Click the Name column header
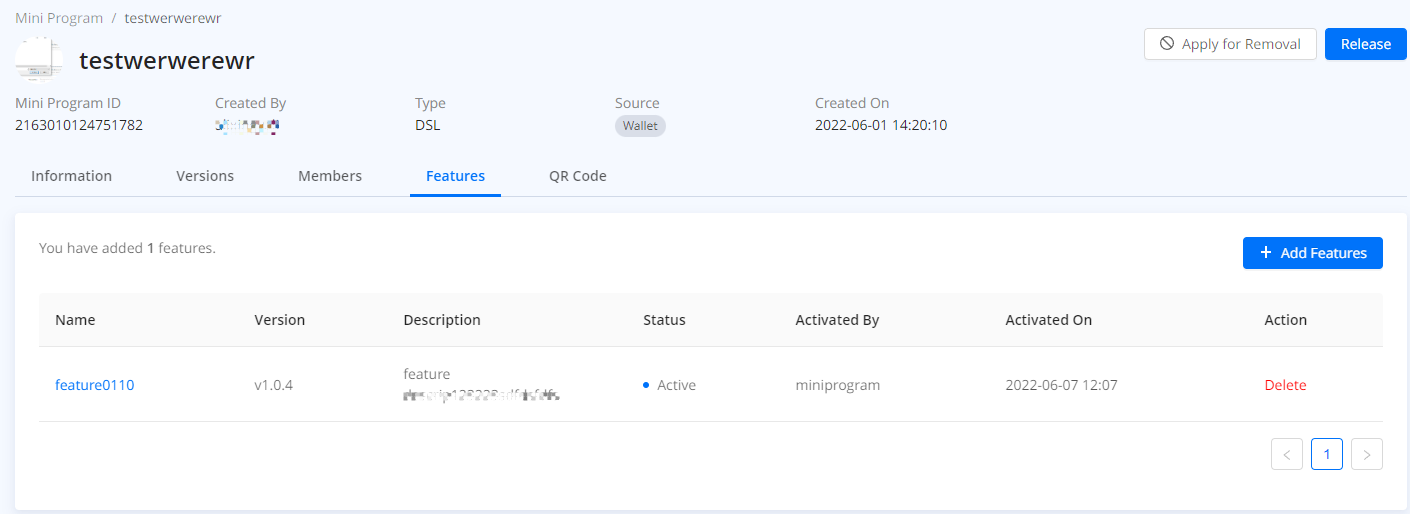Viewport: 1410px width, 514px height. pyautogui.click(x=75, y=320)
